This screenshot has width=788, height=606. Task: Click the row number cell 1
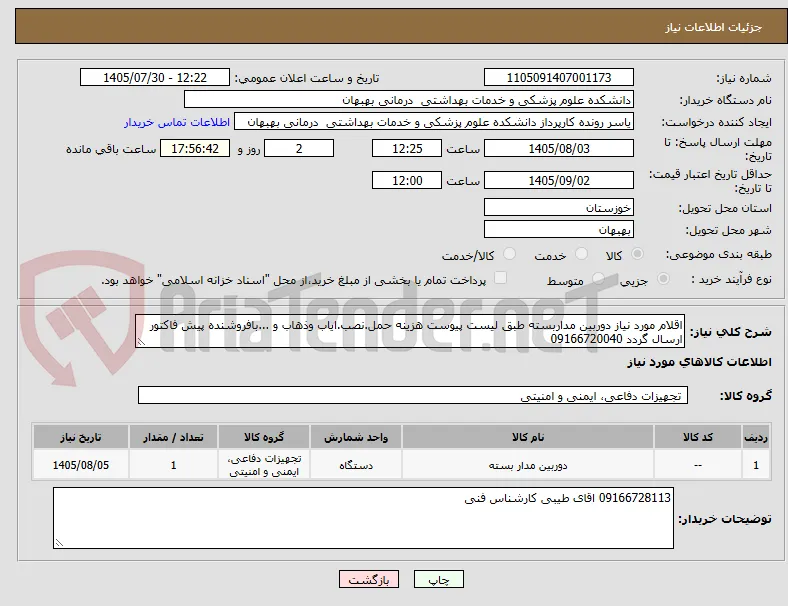pyautogui.click(x=755, y=465)
